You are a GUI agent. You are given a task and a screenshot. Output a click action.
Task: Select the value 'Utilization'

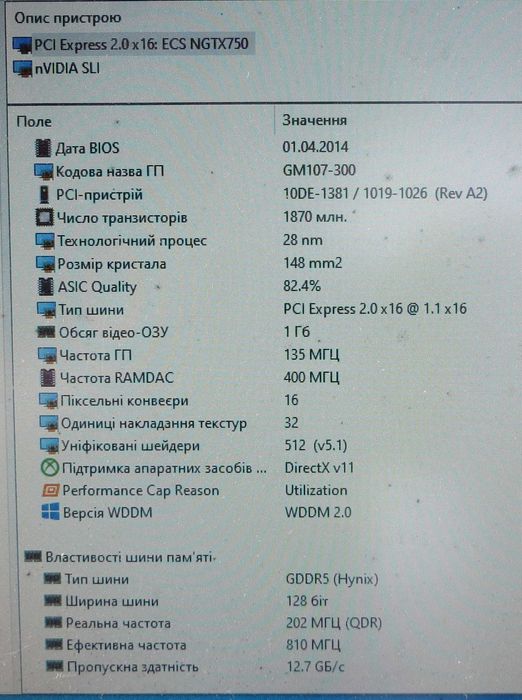[x=316, y=490]
